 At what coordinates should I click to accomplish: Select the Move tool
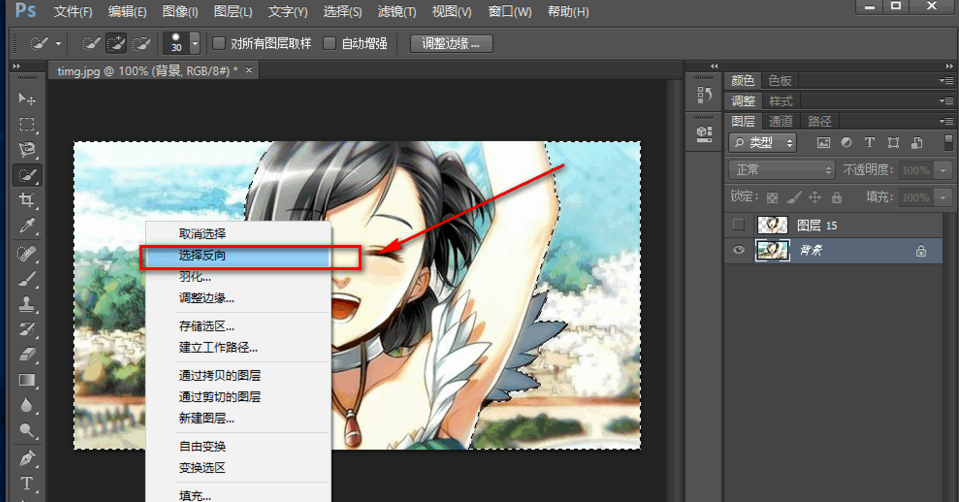(27, 99)
